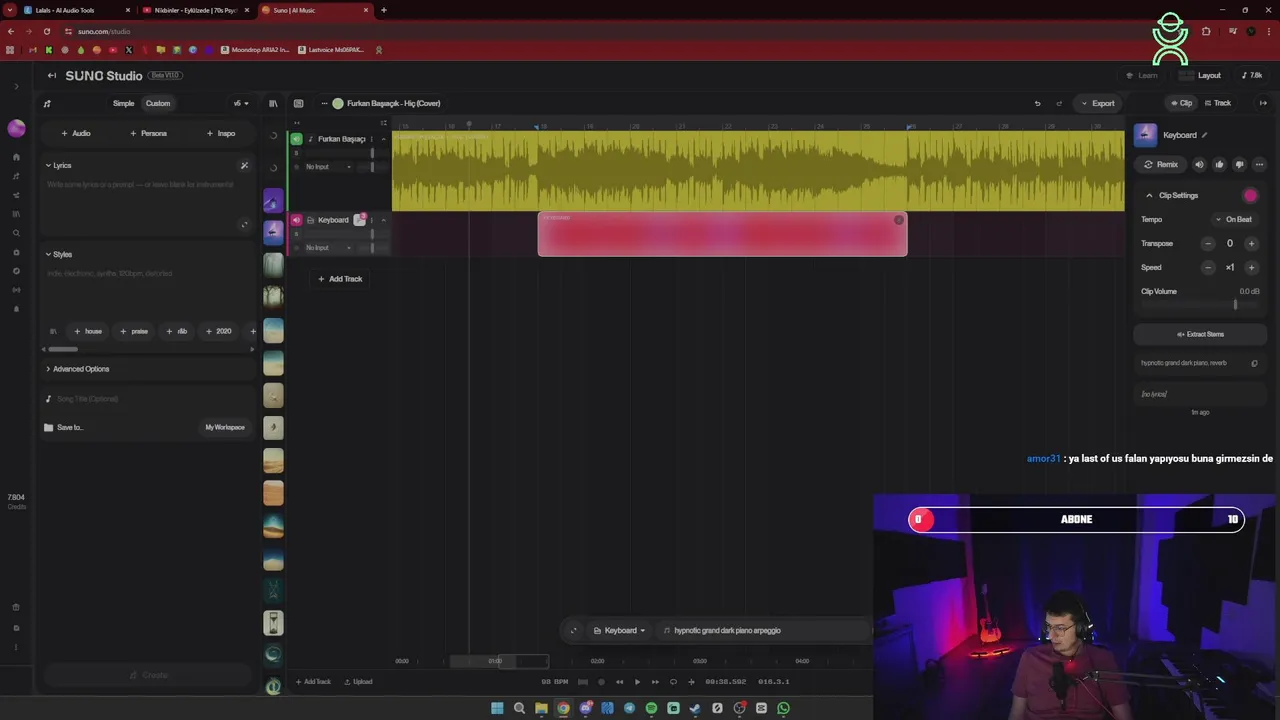Open Search in the left sidebar
This screenshot has height=720, width=1280.
[16, 233]
